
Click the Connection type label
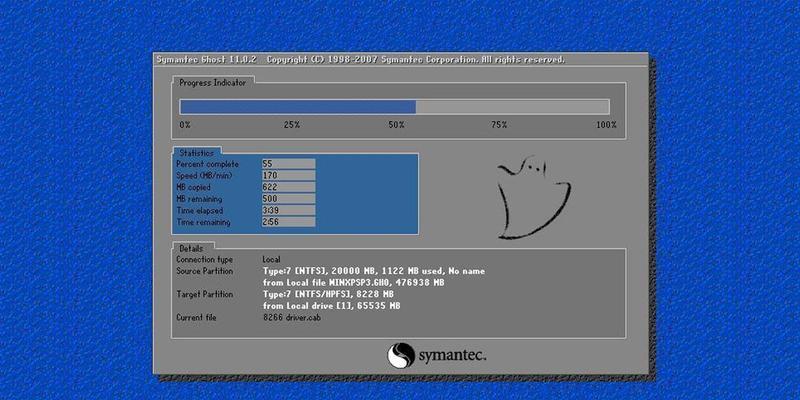(x=205, y=260)
